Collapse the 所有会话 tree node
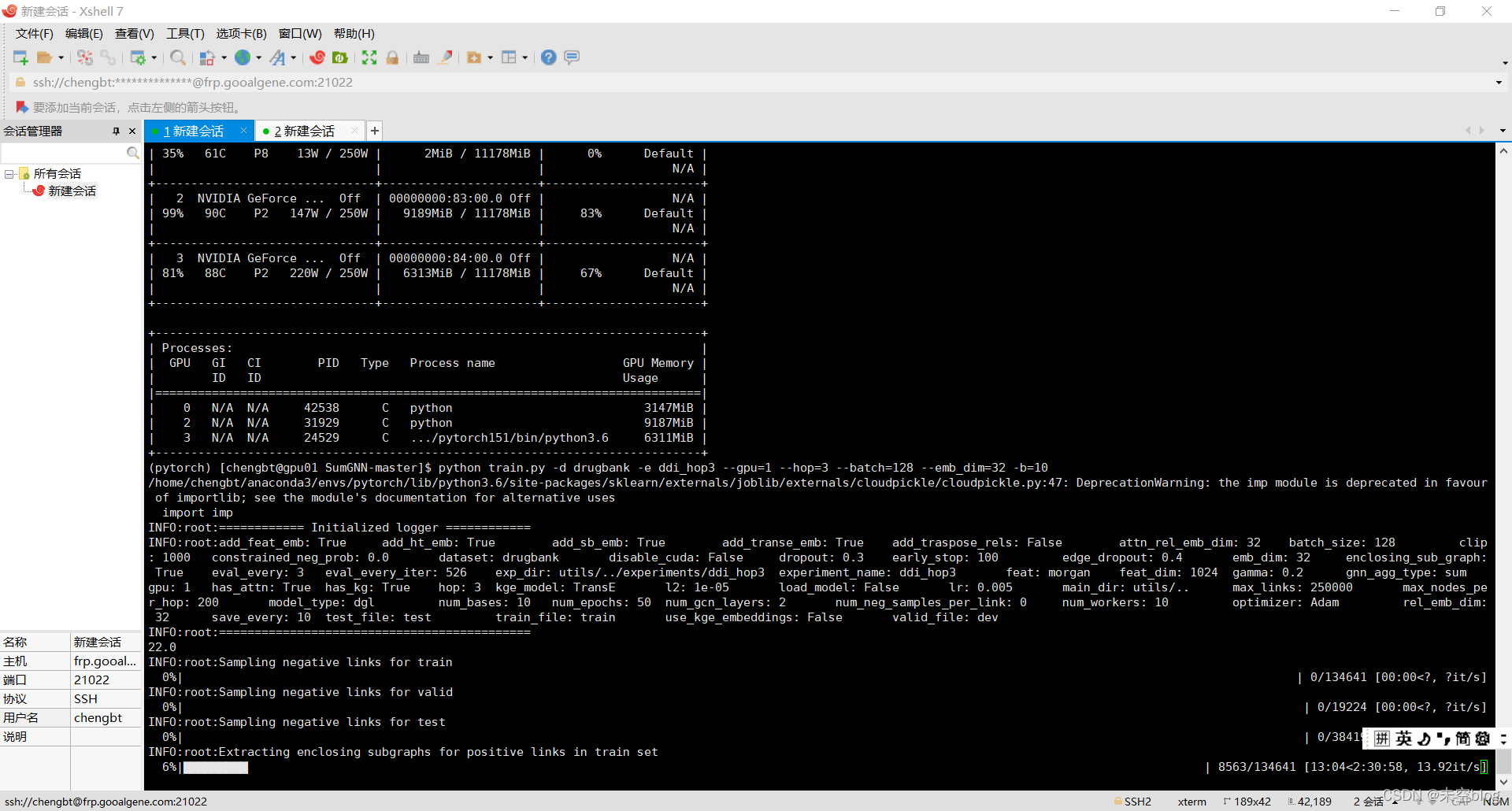1512x811 pixels. pos(9,172)
